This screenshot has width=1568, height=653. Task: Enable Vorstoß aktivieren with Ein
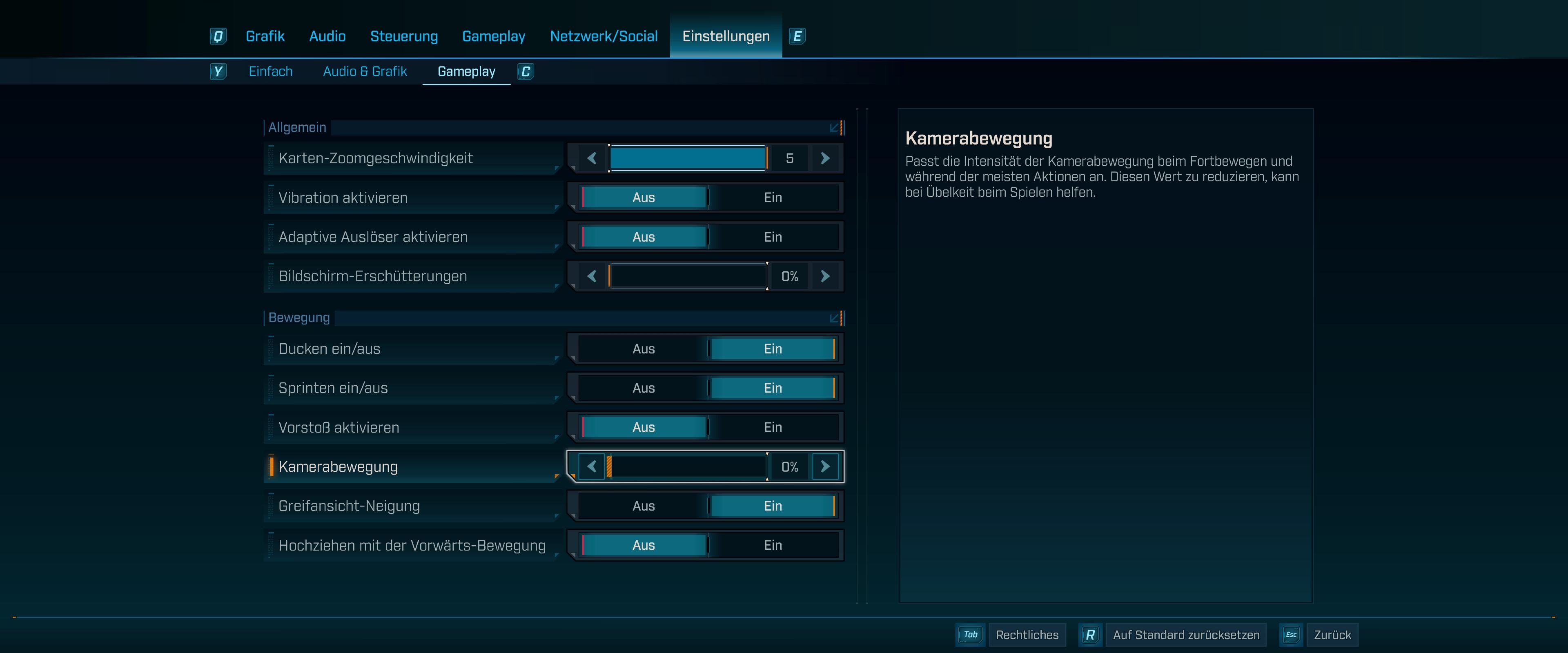coord(773,427)
